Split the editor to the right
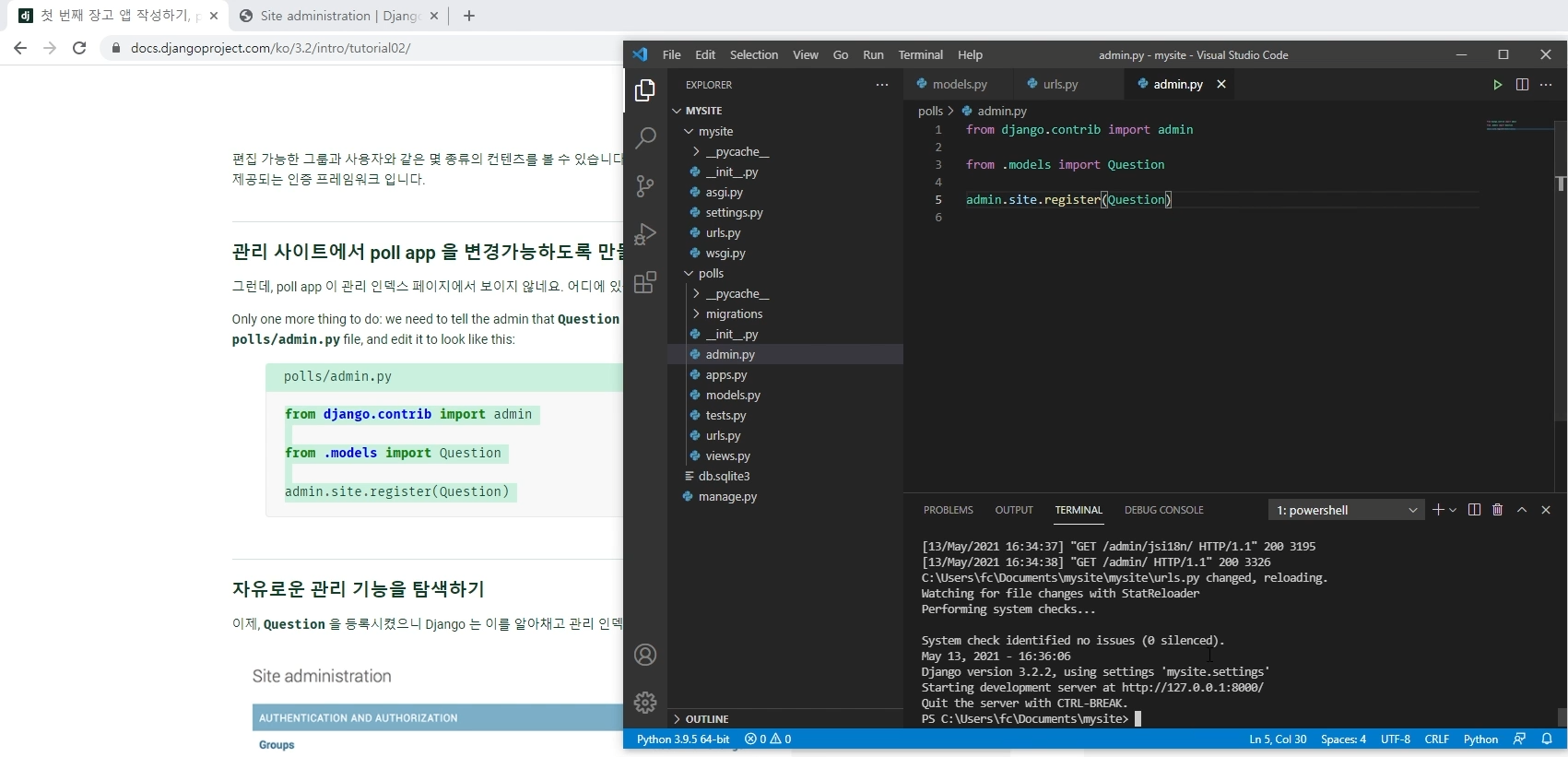1568x757 pixels. [1522, 85]
